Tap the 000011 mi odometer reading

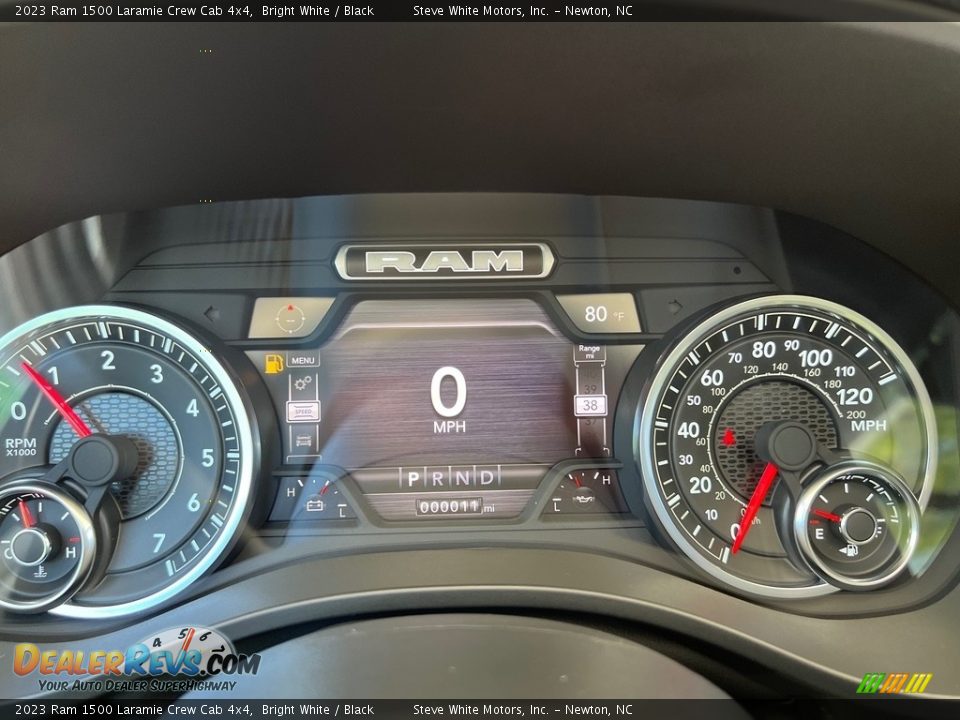coord(455,507)
